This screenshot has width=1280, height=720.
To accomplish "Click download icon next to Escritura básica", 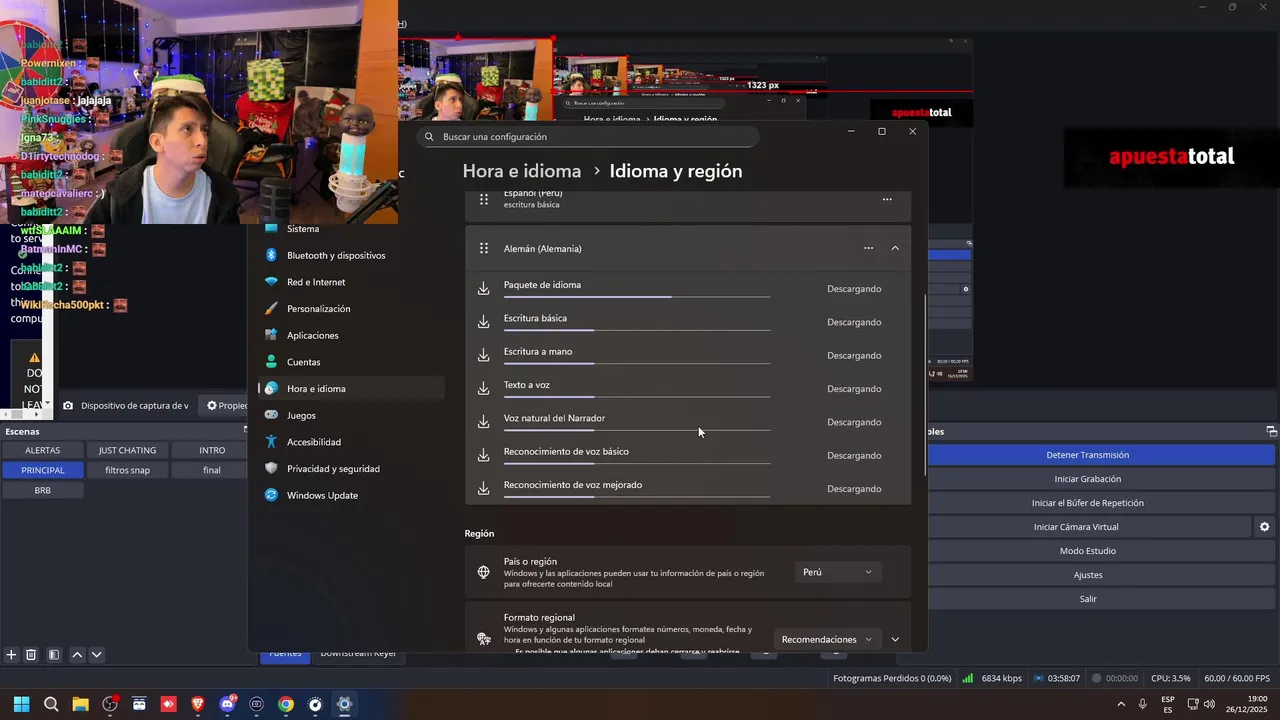I will (x=483, y=322).
